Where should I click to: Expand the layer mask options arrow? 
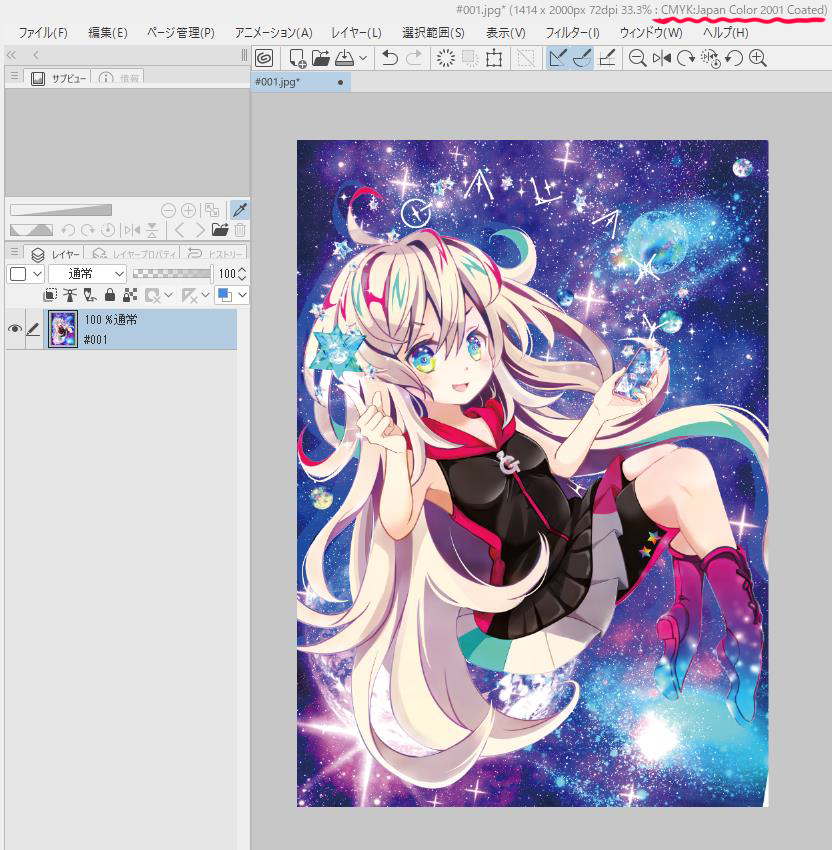click(169, 295)
